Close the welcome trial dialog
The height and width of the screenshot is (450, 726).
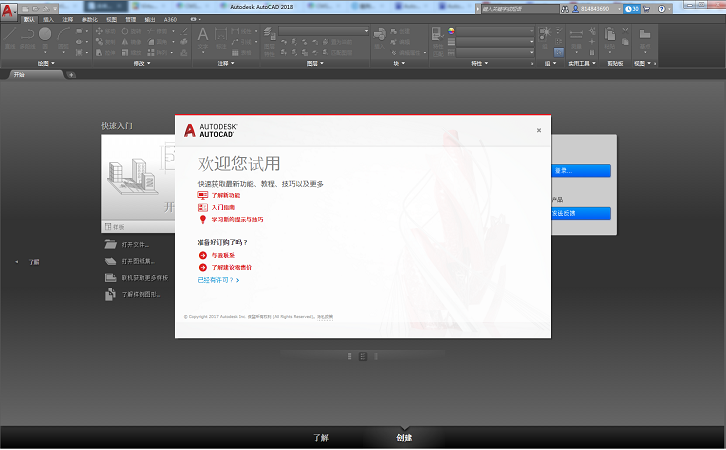pos(538,130)
